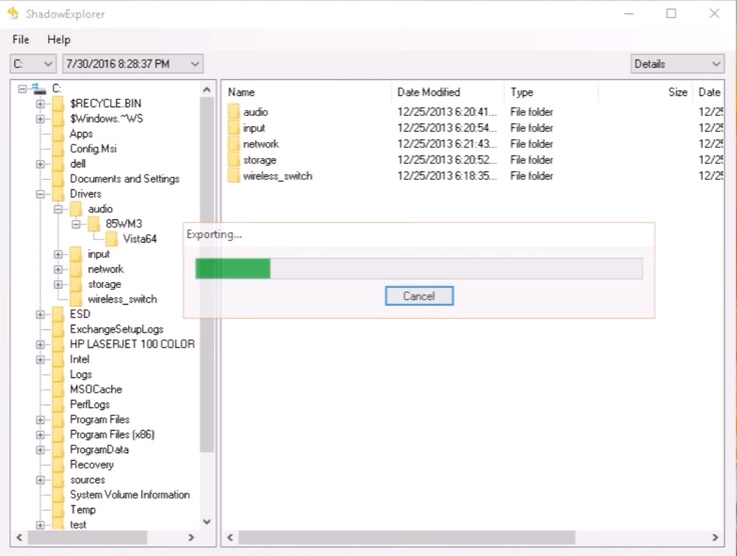Expand the ESD folder node
Viewport: 737px width, 556px height.
click(x=40, y=314)
